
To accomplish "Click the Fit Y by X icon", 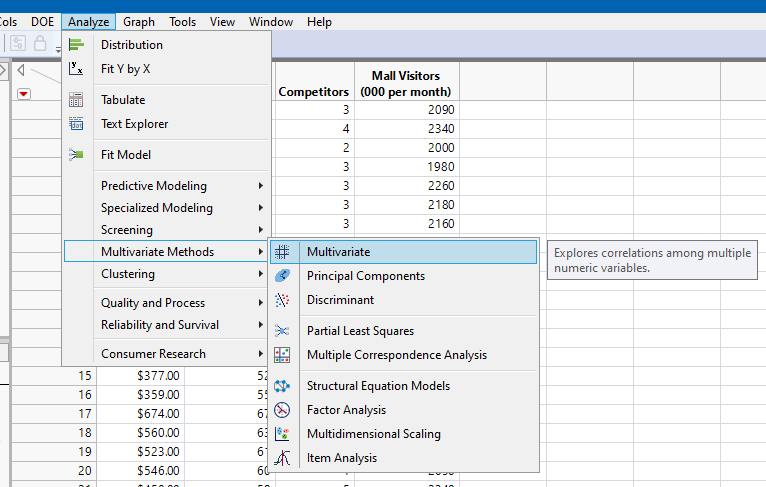I will coord(76,68).
